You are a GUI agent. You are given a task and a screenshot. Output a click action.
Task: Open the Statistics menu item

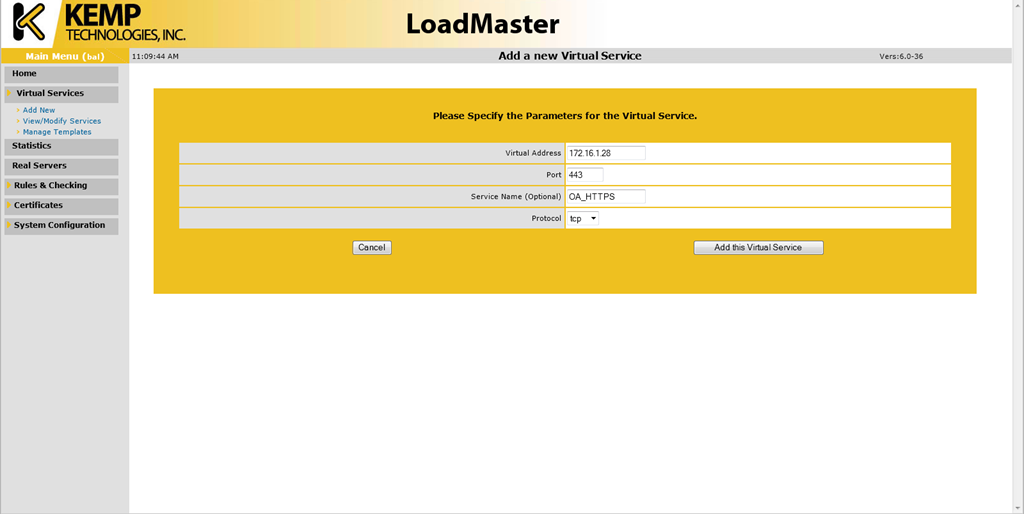[x=61, y=146]
